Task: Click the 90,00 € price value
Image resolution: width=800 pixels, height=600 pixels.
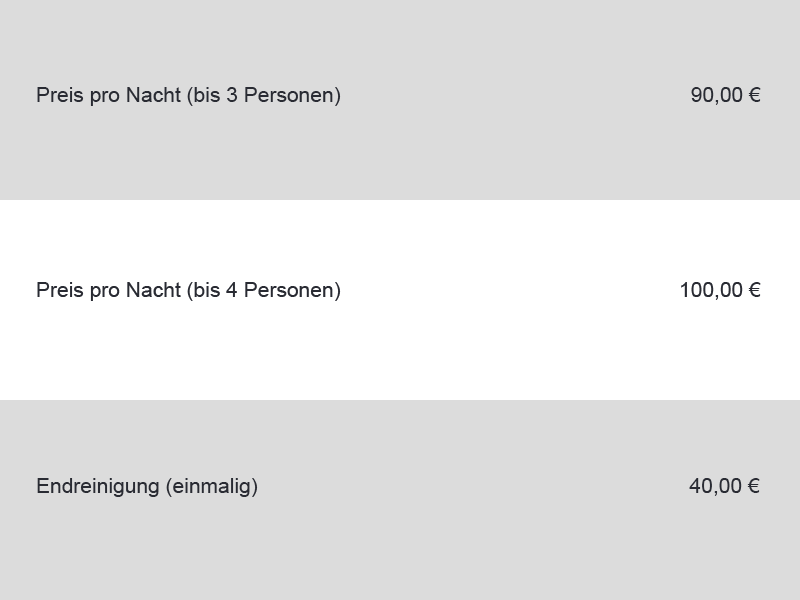Action: click(x=726, y=95)
